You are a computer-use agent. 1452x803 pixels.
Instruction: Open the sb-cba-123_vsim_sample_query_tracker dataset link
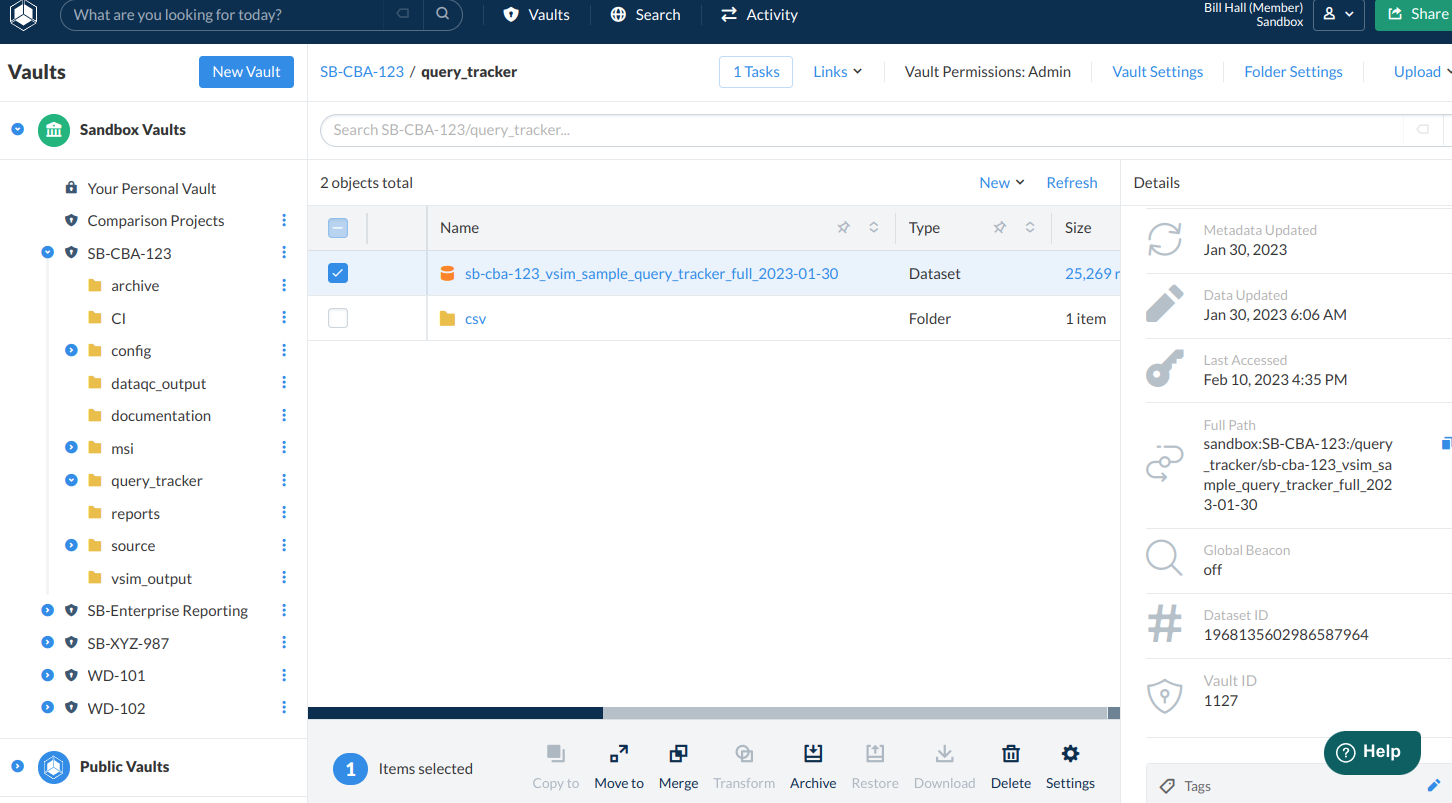coord(651,273)
